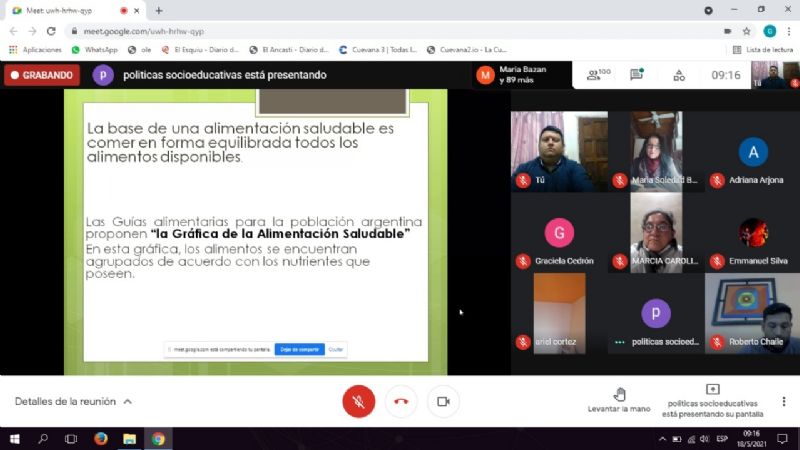Open the volume control in tray

tap(705, 439)
